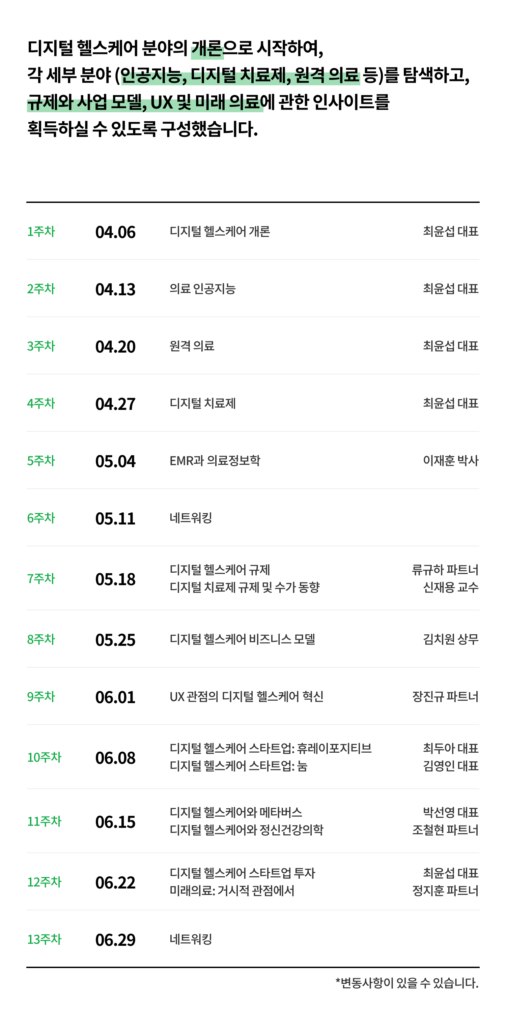Select the 13주차 week label

tap(44, 940)
